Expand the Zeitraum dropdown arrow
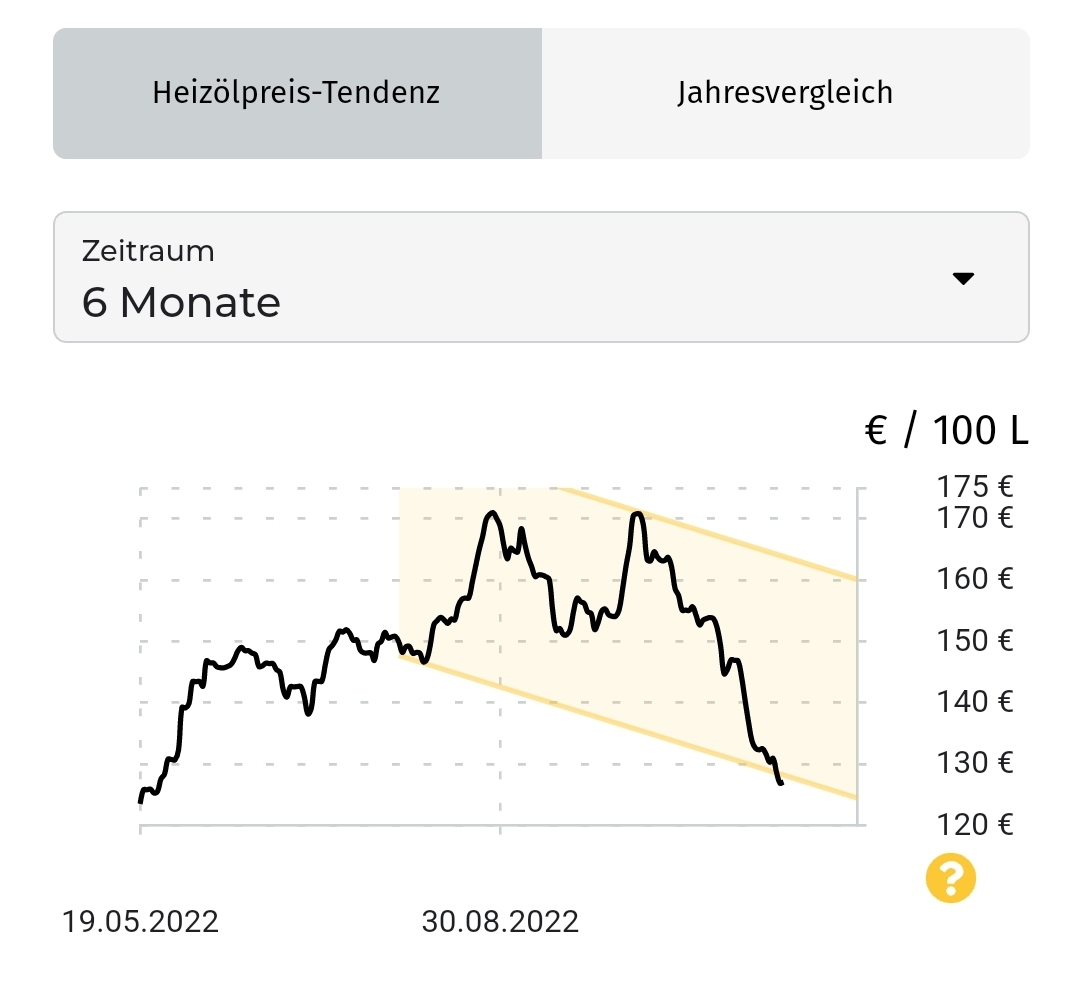 coord(963,278)
